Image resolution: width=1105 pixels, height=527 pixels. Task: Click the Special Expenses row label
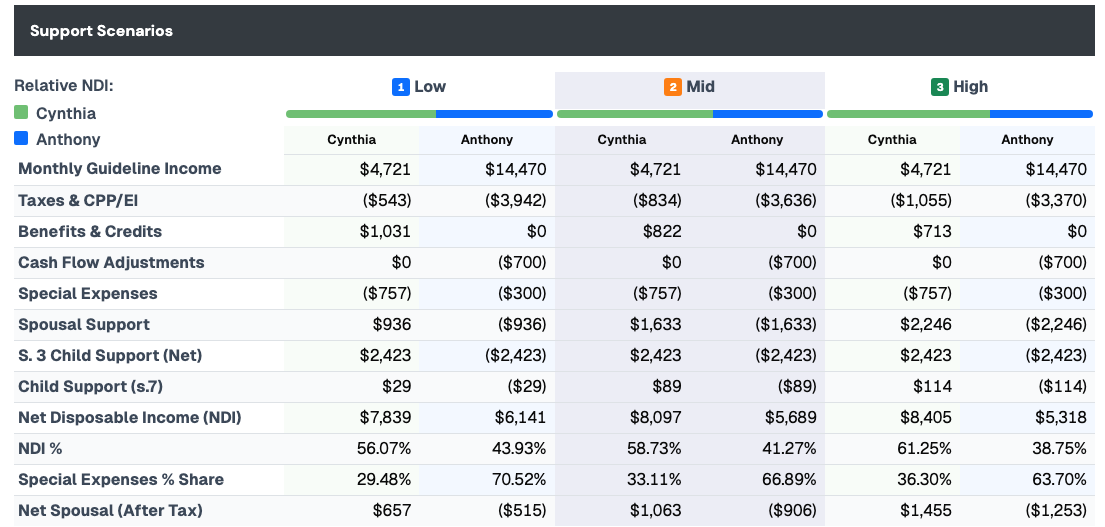pyautogui.click(x=88, y=294)
